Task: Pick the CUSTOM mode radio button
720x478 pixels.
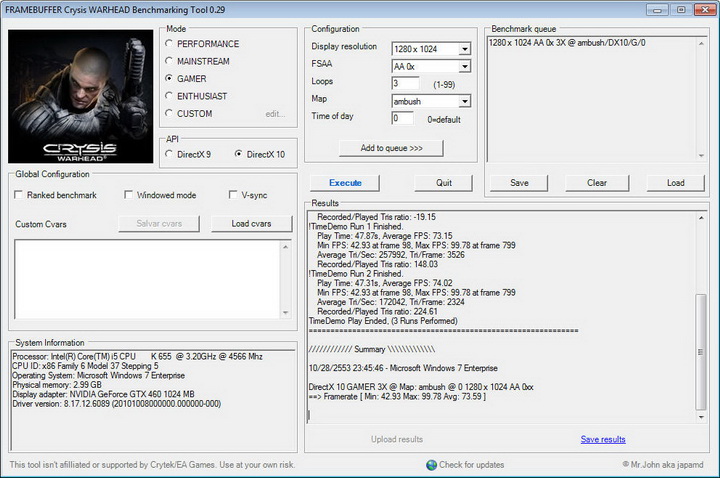Action: click(x=169, y=113)
